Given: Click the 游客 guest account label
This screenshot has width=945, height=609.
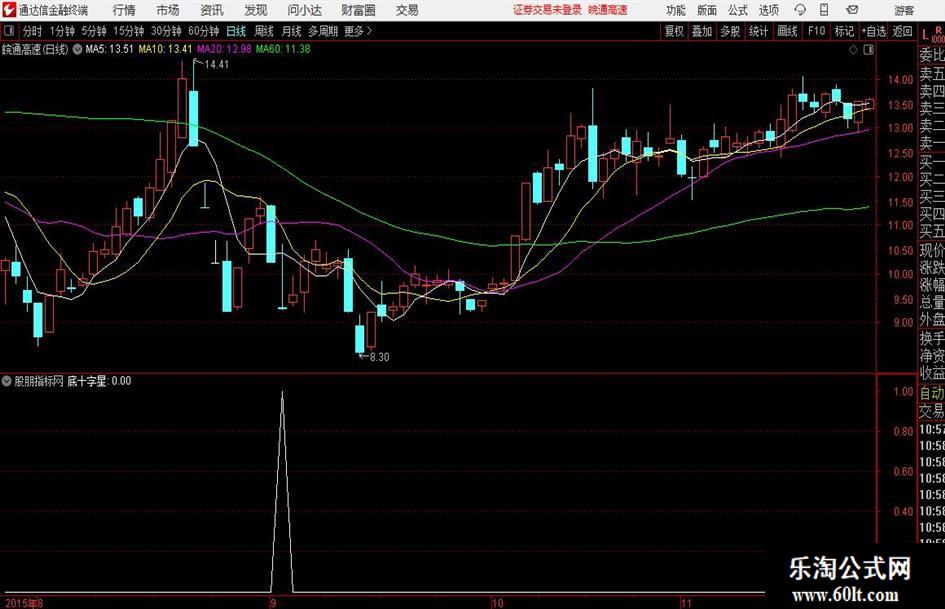Looking at the screenshot, I should click(x=904, y=10).
